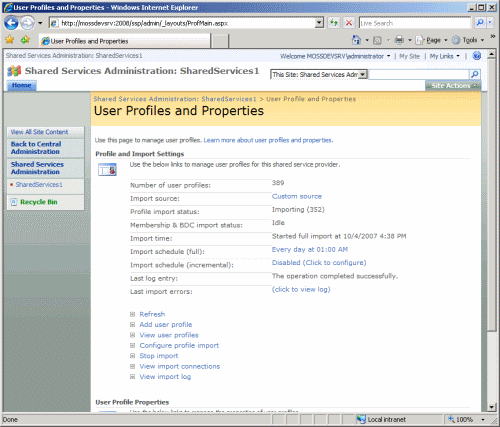Click the red Stop loading icon

(x=349, y=23)
